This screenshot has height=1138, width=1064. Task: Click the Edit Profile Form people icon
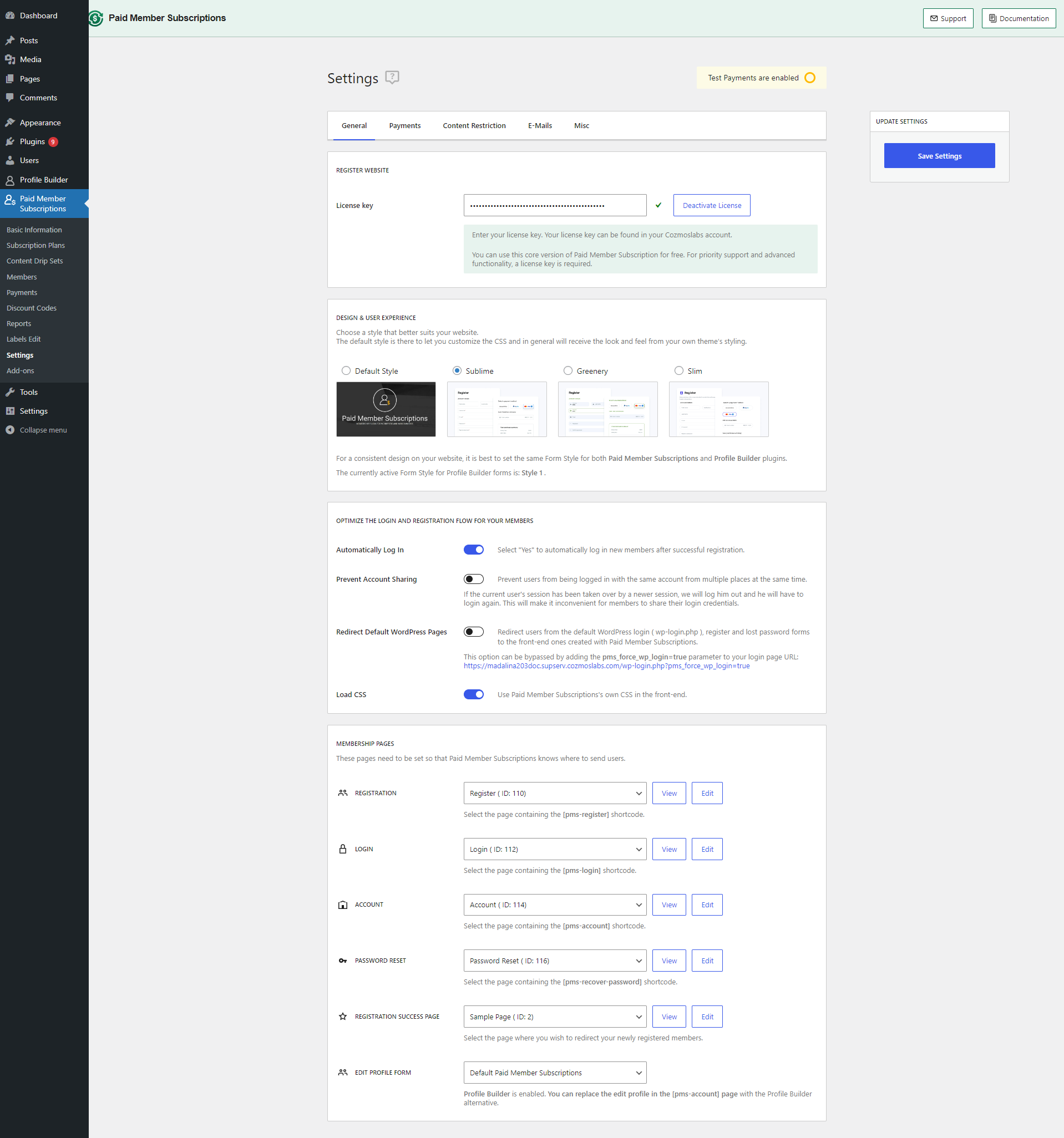pyautogui.click(x=342, y=1072)
